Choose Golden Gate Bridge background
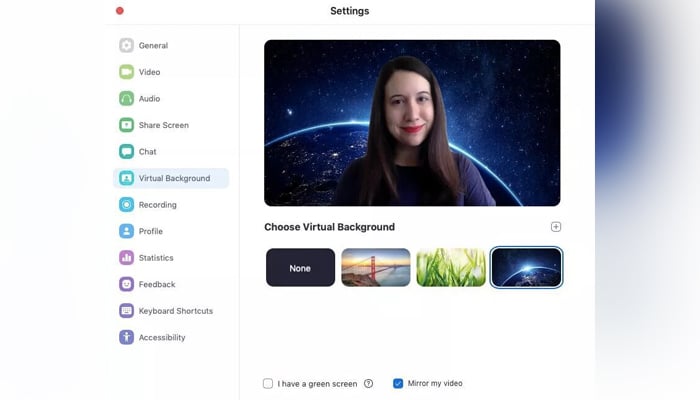 [375, 267]
